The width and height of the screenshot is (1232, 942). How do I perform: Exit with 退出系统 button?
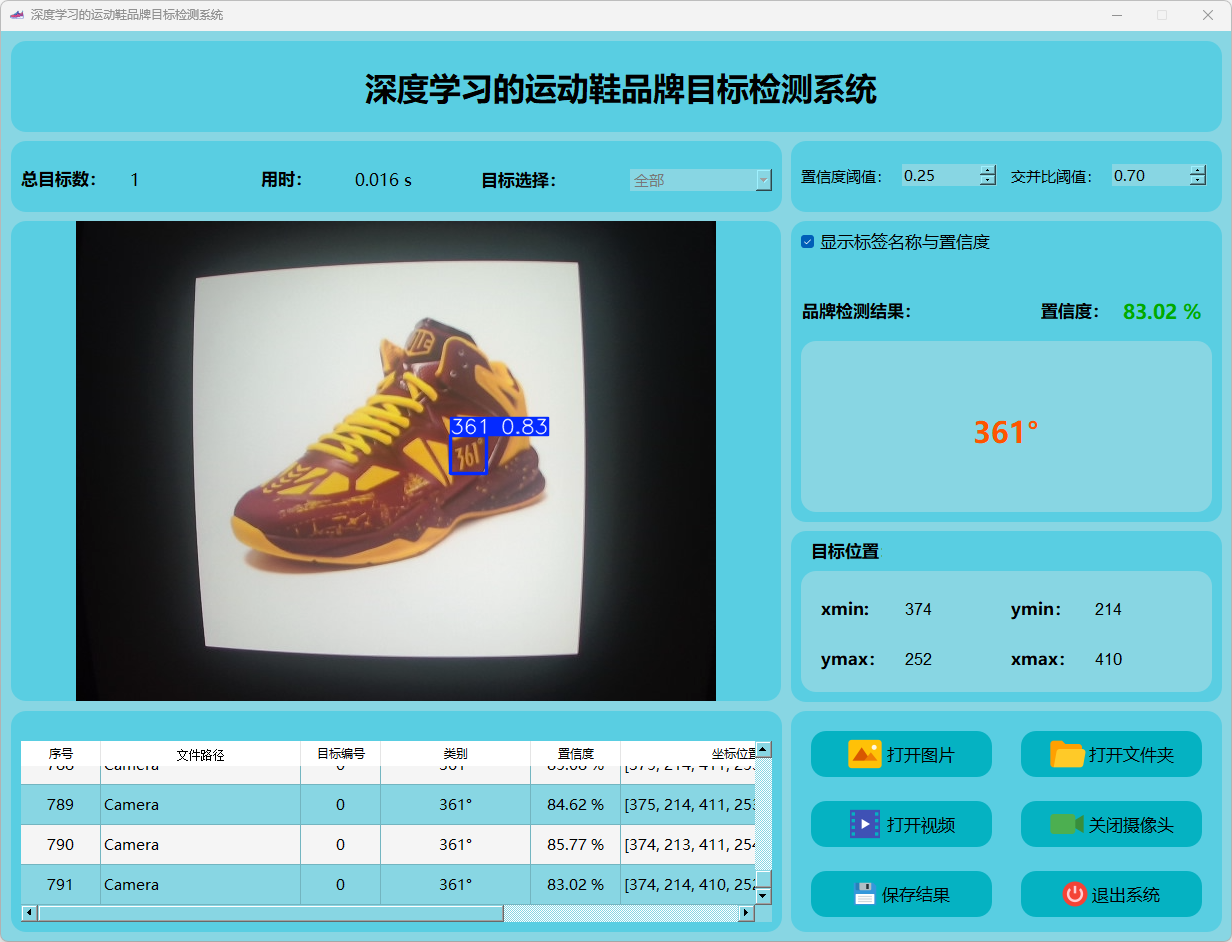[x=1111, y=894]
